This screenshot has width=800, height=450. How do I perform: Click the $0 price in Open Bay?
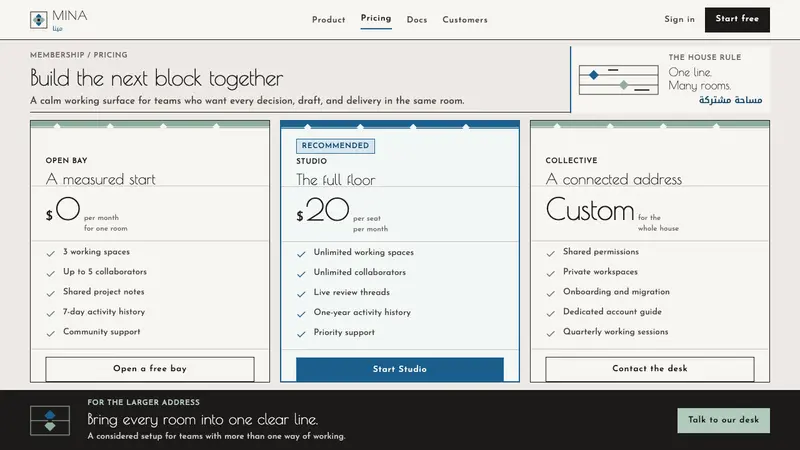[x=63, y=210]
